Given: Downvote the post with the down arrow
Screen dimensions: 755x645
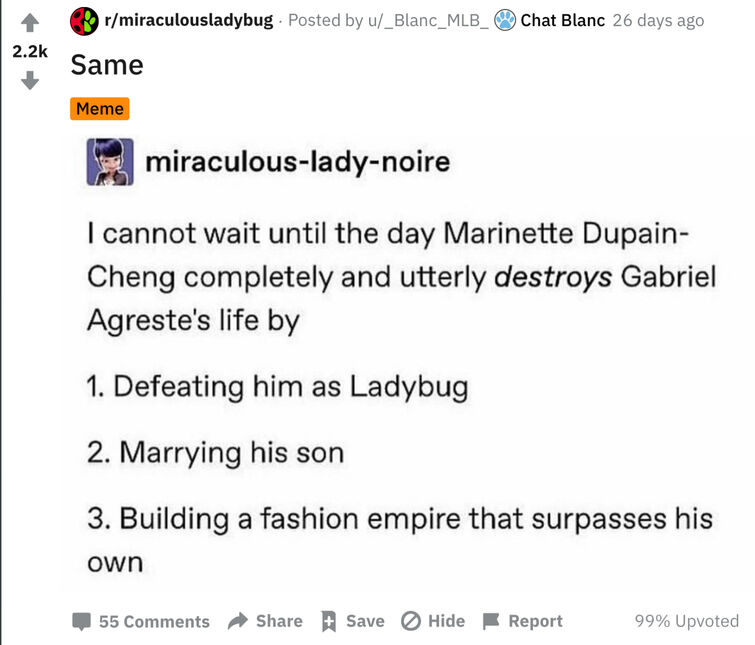Looking at the screenshot, I should [30, 80].
